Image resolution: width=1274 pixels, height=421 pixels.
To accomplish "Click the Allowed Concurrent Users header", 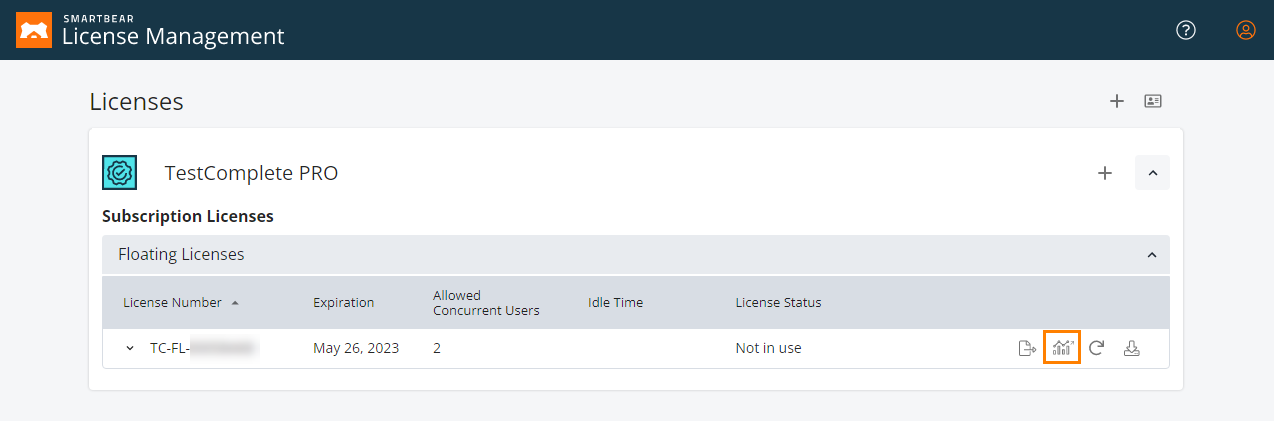I will click(x=486, y=303).
